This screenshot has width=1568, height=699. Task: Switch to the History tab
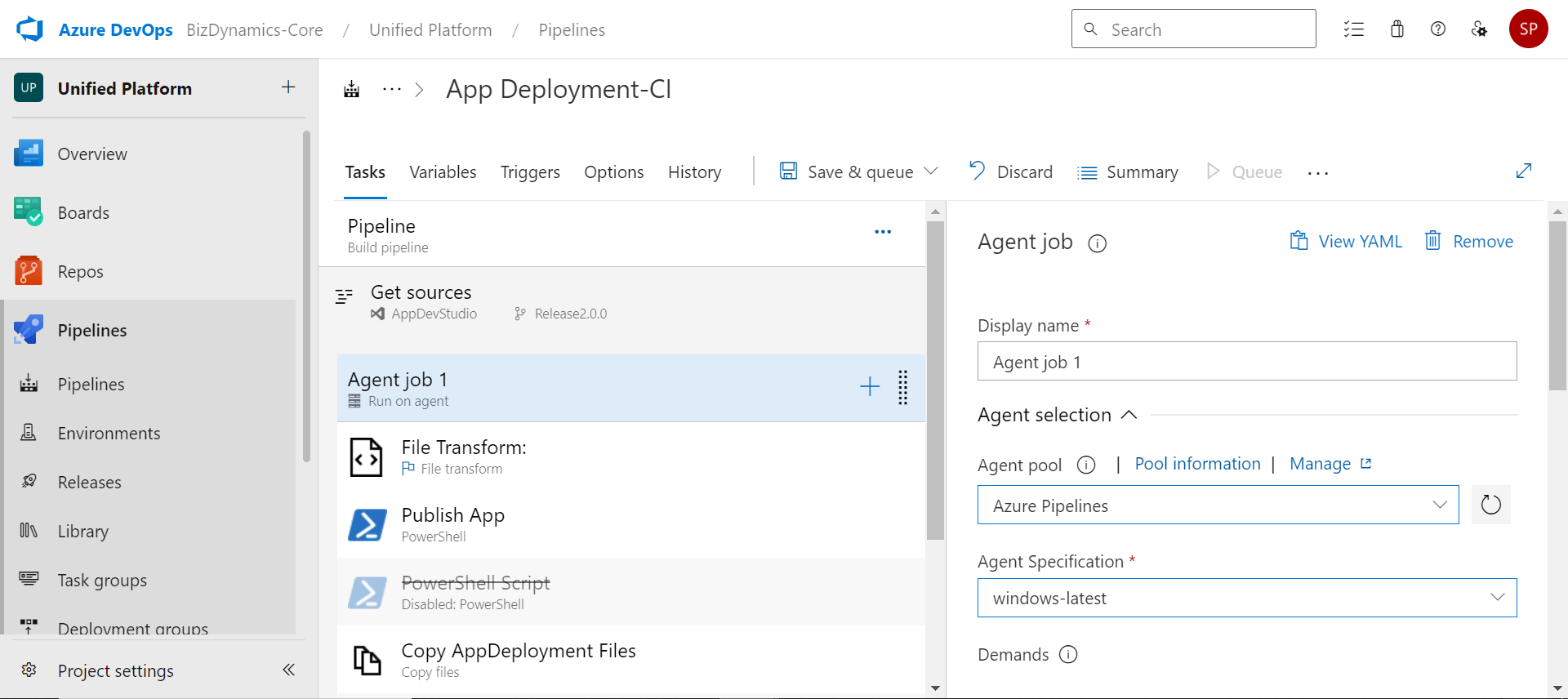[x=695, y=172]
